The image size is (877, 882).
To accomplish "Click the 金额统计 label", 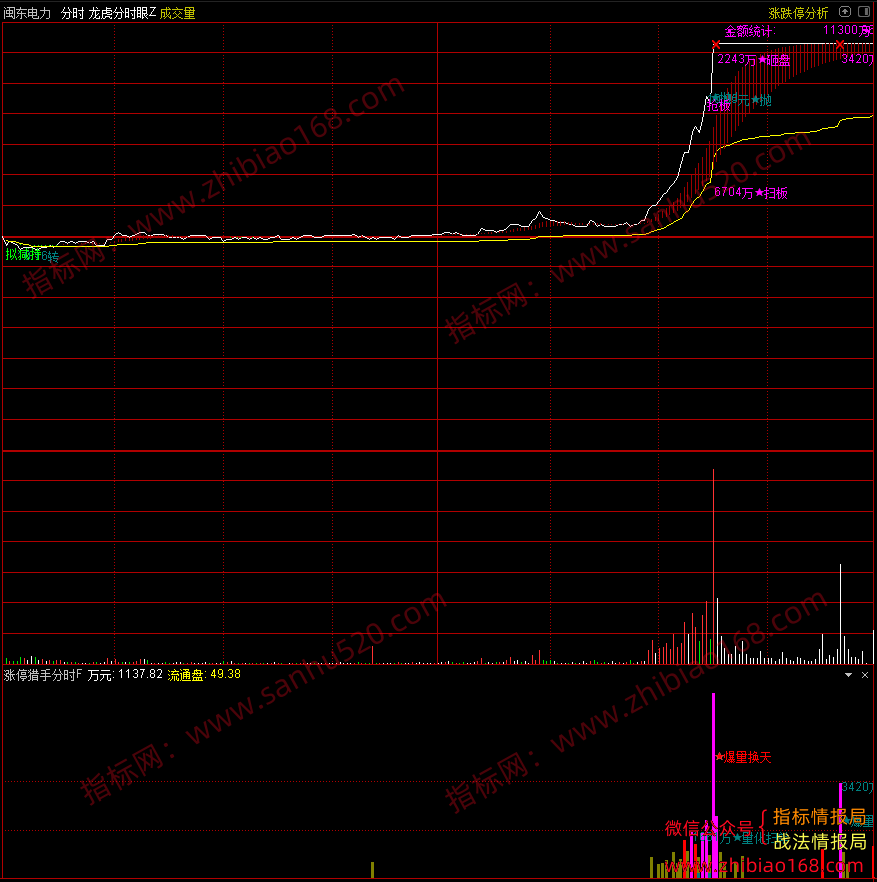I will (750, 31).
